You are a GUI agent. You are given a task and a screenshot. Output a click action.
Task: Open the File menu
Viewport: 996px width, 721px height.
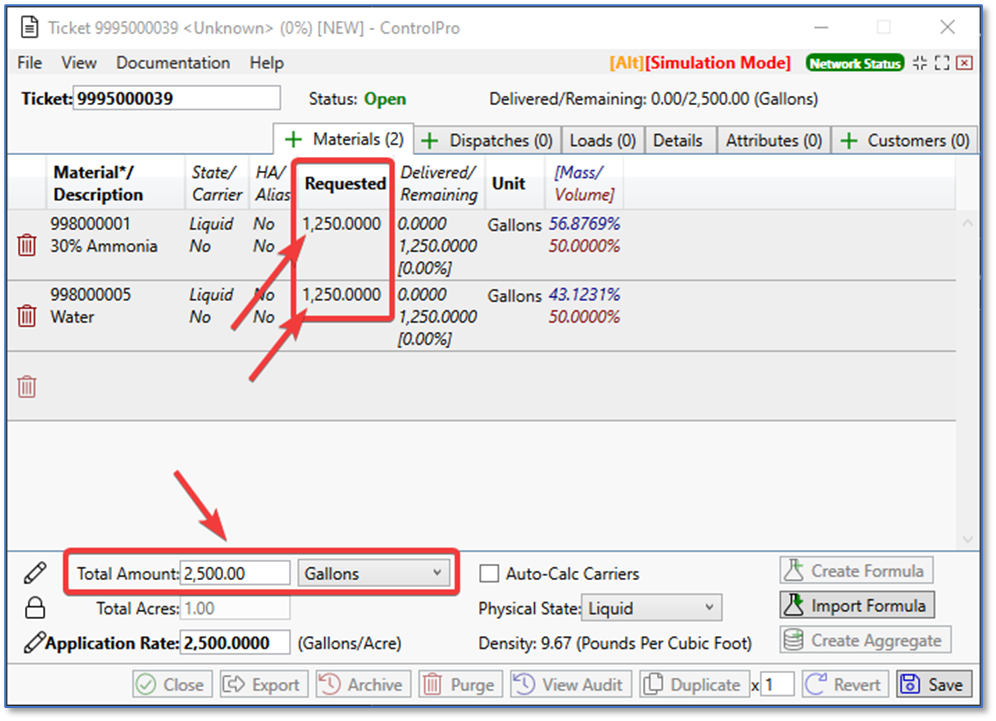point(30,63)
